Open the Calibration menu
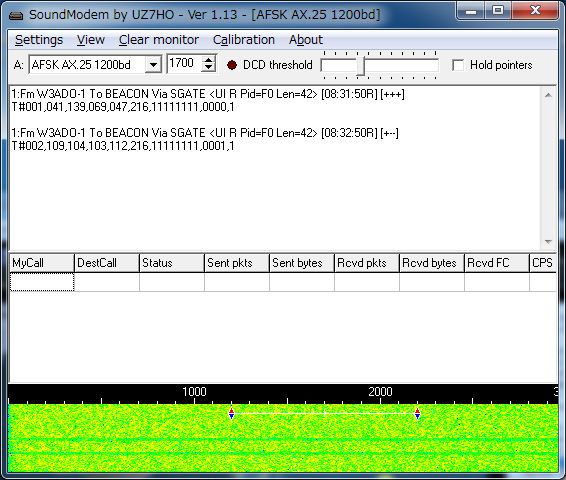The image size is (566, 480). click(x=244, y=40)
